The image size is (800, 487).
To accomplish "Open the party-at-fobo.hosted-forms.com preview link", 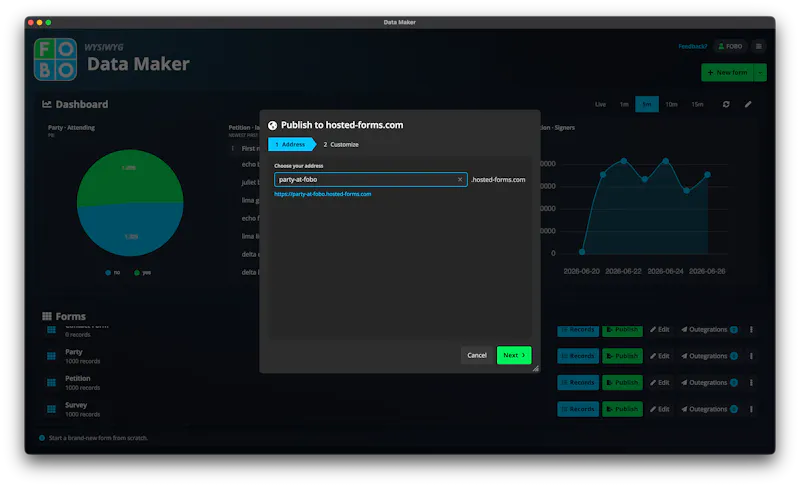I will pyautogui.click(x=322, y=194).
